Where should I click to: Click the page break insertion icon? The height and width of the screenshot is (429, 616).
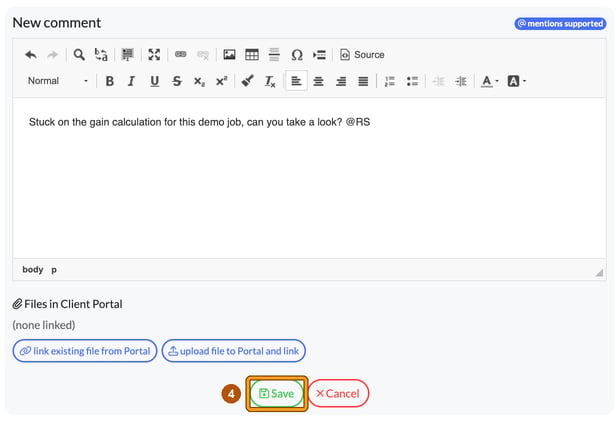click(x=319, y=55)
